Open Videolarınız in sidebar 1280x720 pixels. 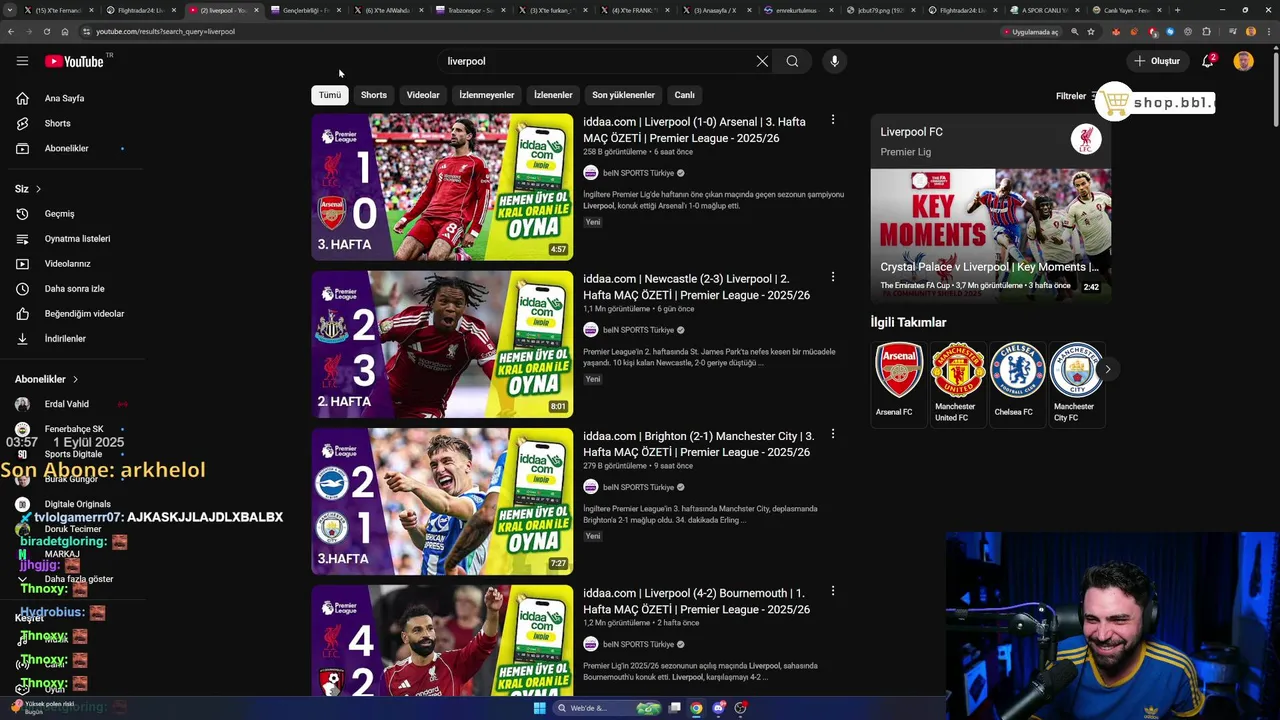point(67,263)
